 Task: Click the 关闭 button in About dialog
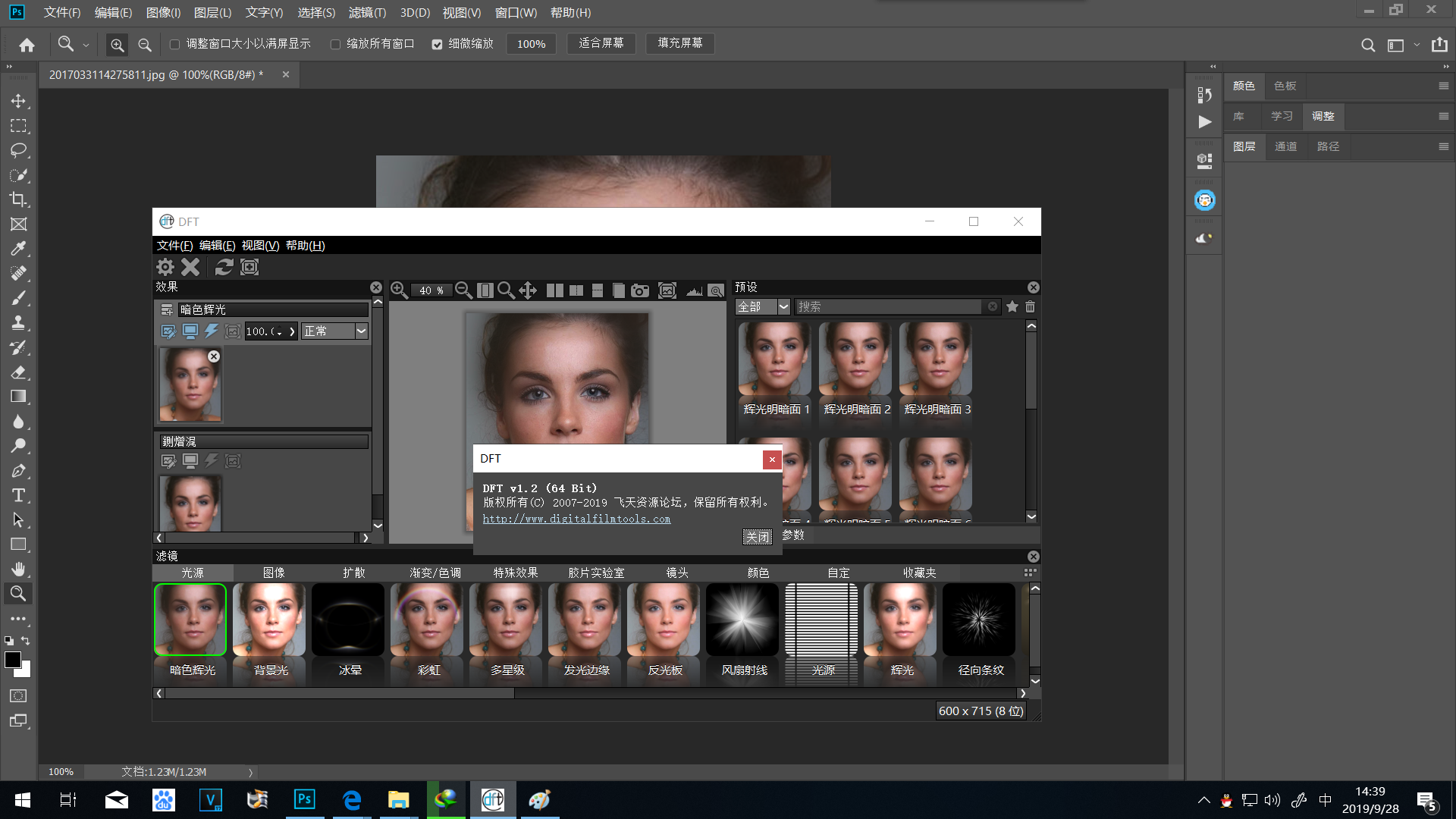click(x=756, y=536)
